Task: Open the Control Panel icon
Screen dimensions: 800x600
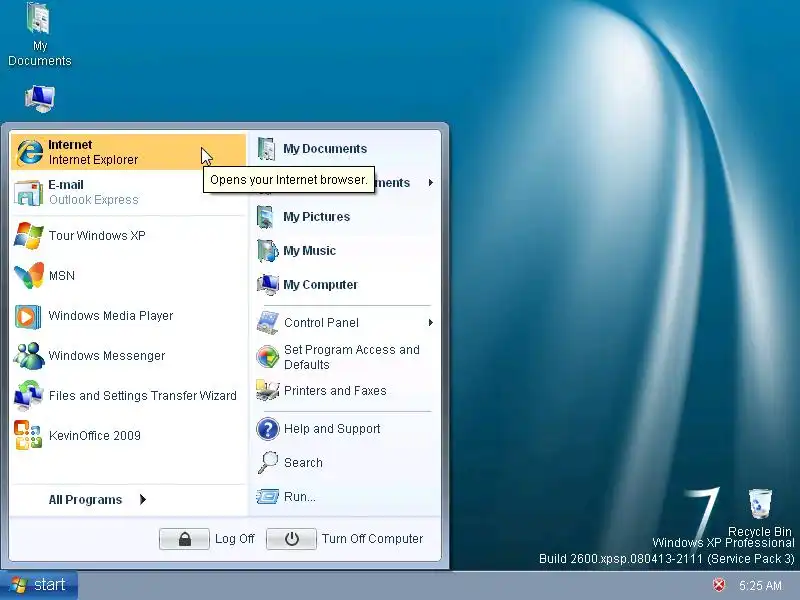Action: click(x=268, y=322)
